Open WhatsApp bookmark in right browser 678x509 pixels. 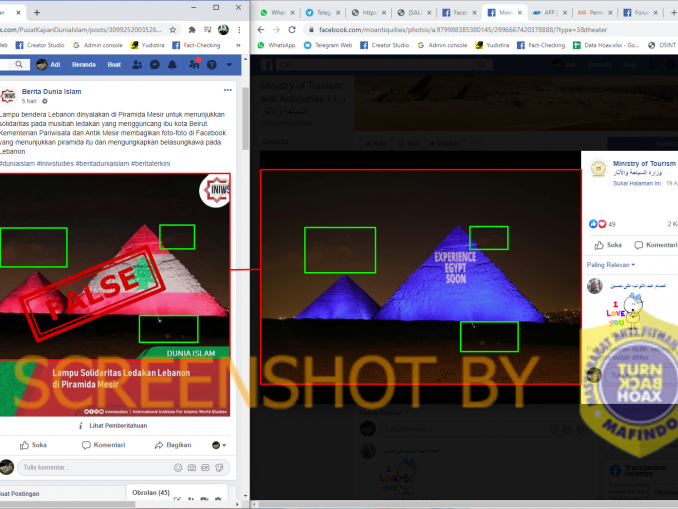(x=277, y=45)
